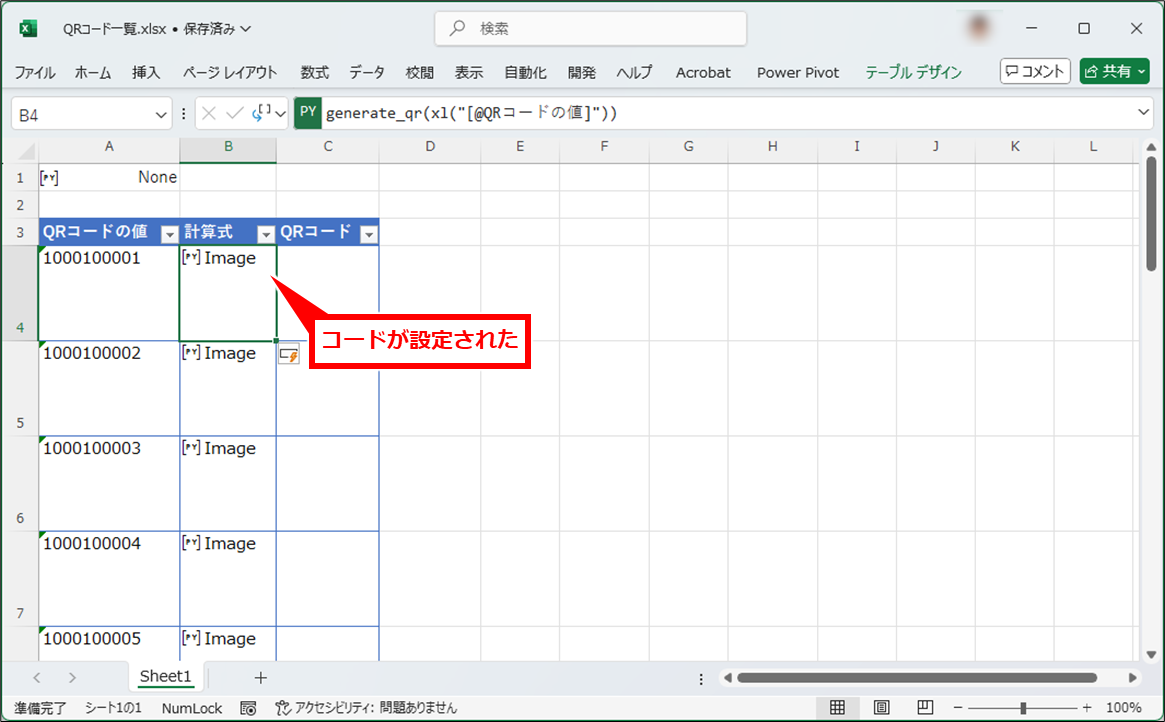Open the データ ribbon tab
1165x722 pixels.
[x=367, y=73]
